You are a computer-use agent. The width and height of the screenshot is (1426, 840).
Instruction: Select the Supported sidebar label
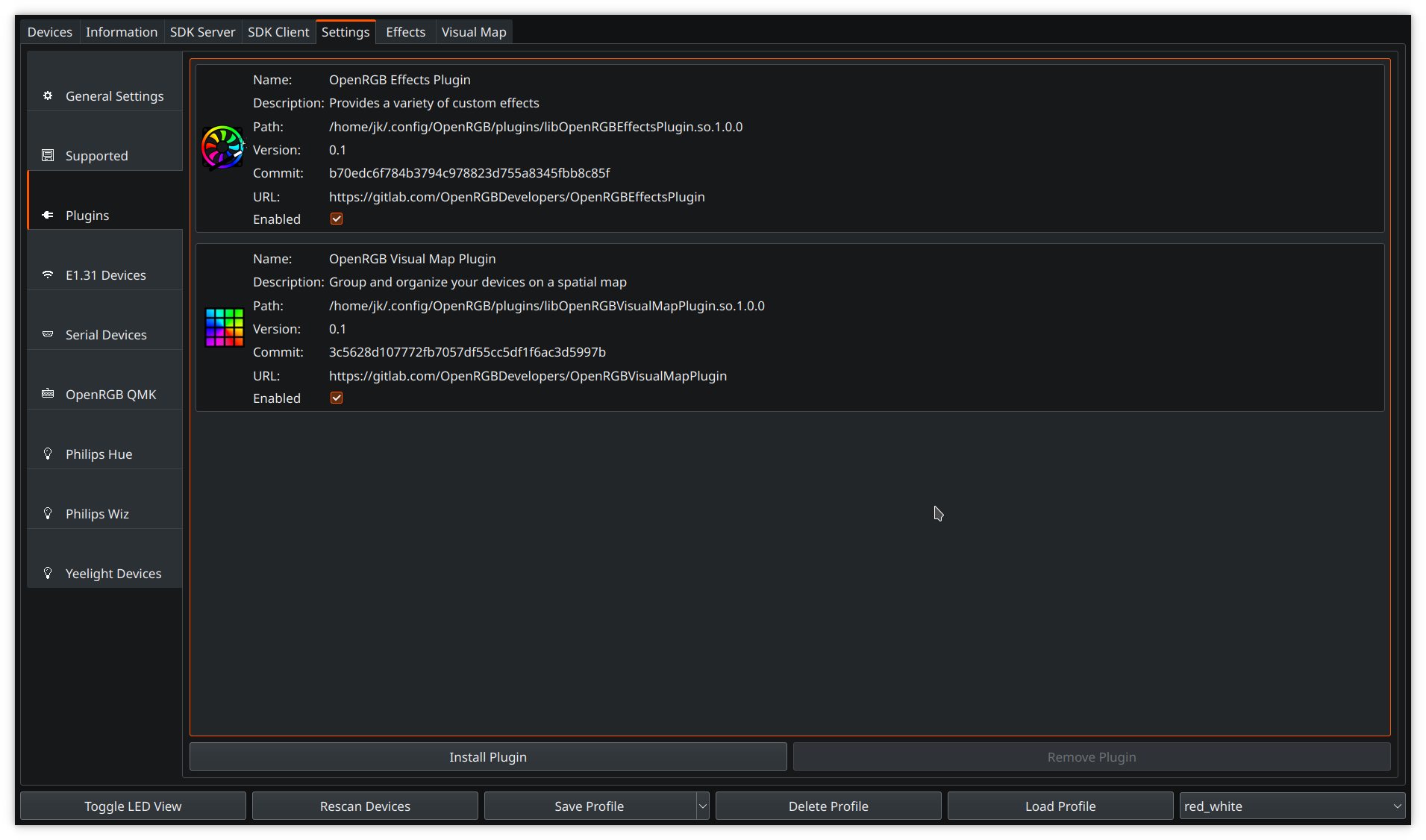pos(97,155)
